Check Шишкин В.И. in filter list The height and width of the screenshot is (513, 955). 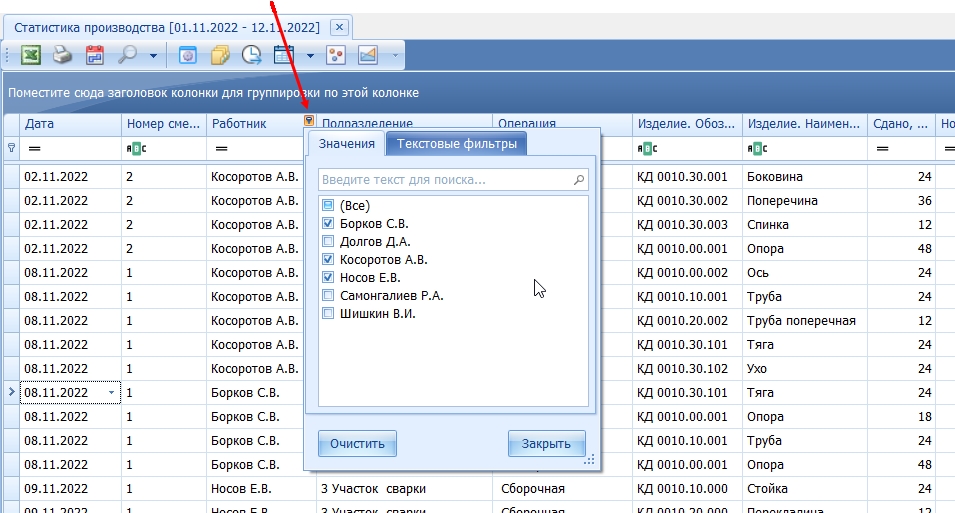point(328,313)
